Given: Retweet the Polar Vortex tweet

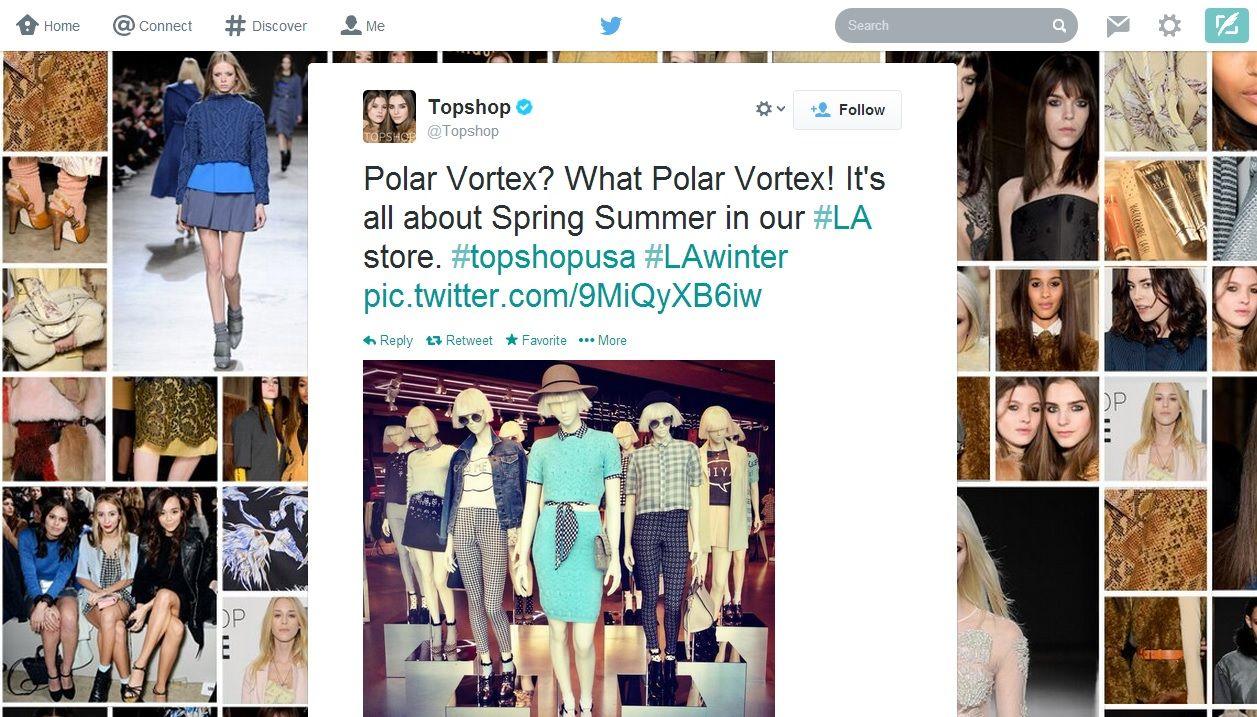Looking at the screenshot, I should click(x=459, y=340).
